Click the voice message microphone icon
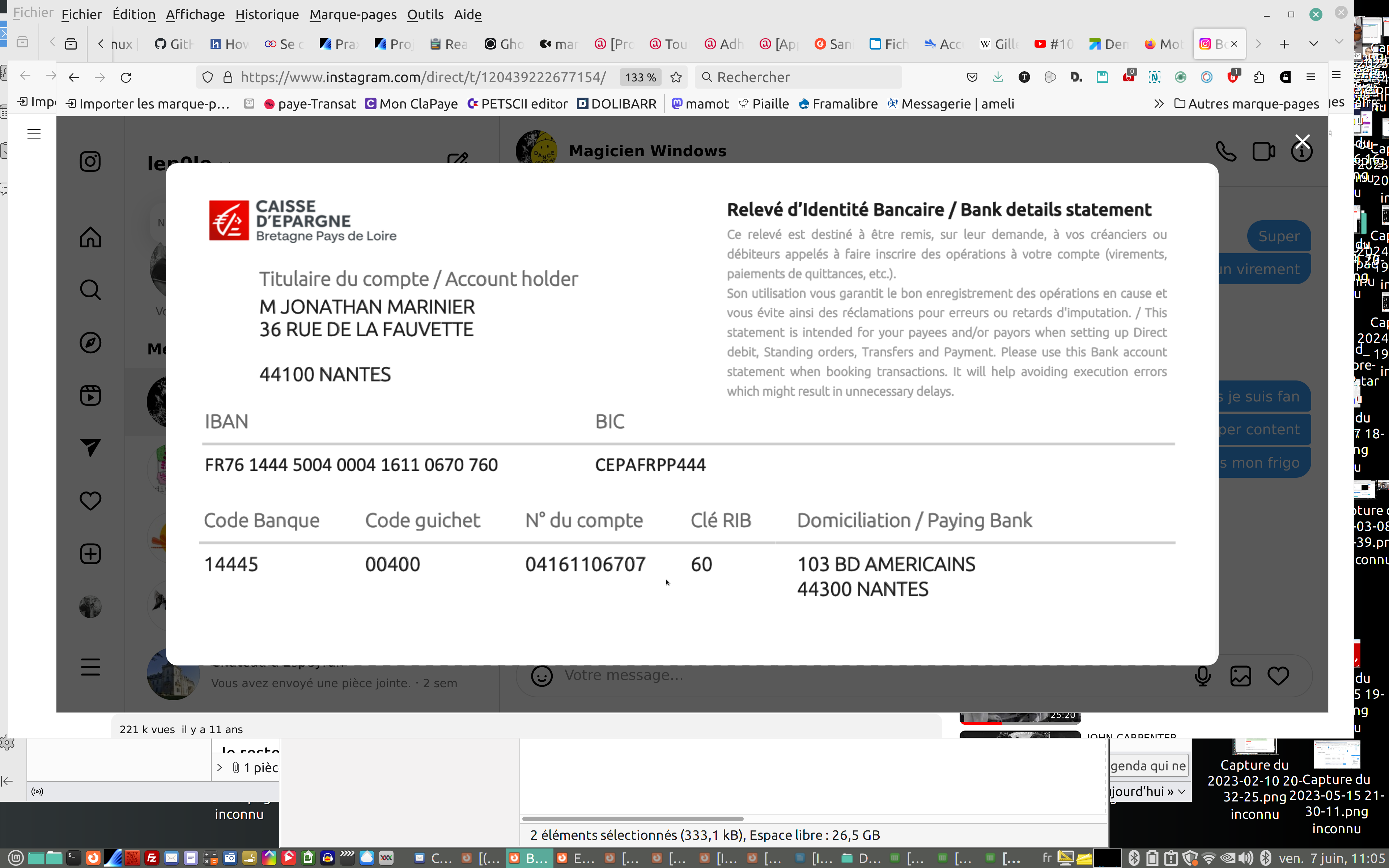1389x868 pixels. point(1202,676)
